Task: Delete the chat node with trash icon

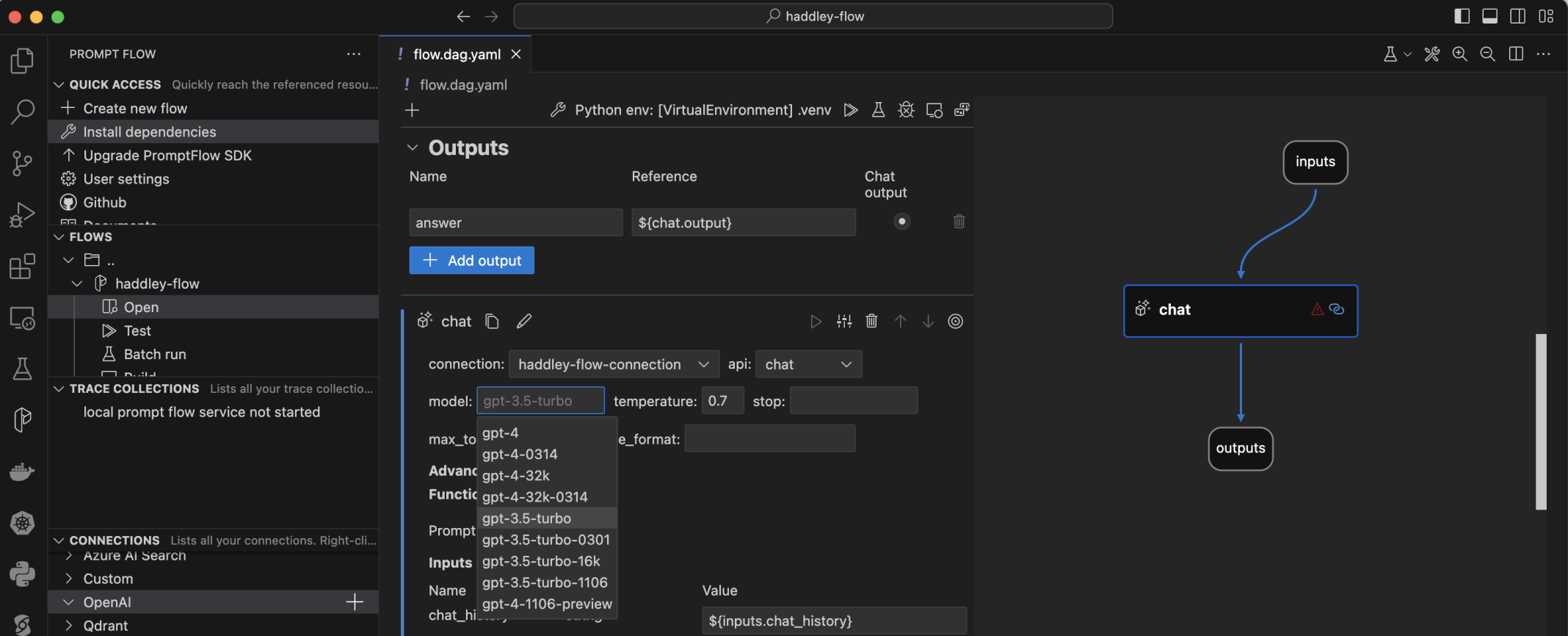Action: [871, 321]
